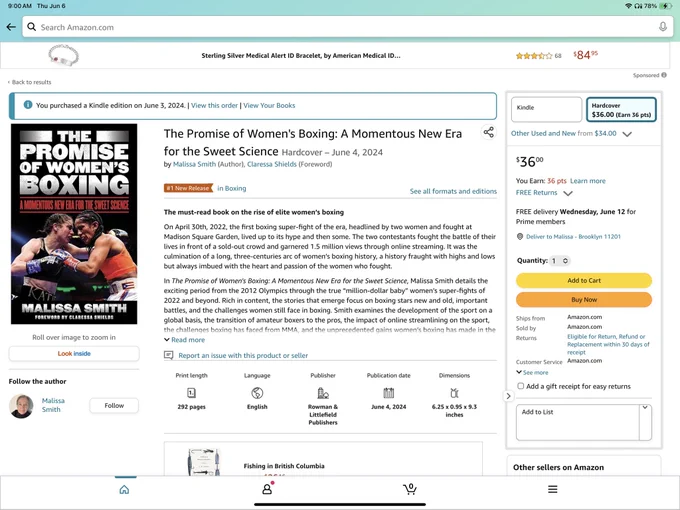Click the report issue speech icon

pyautogui.click(x=168, y=355)
